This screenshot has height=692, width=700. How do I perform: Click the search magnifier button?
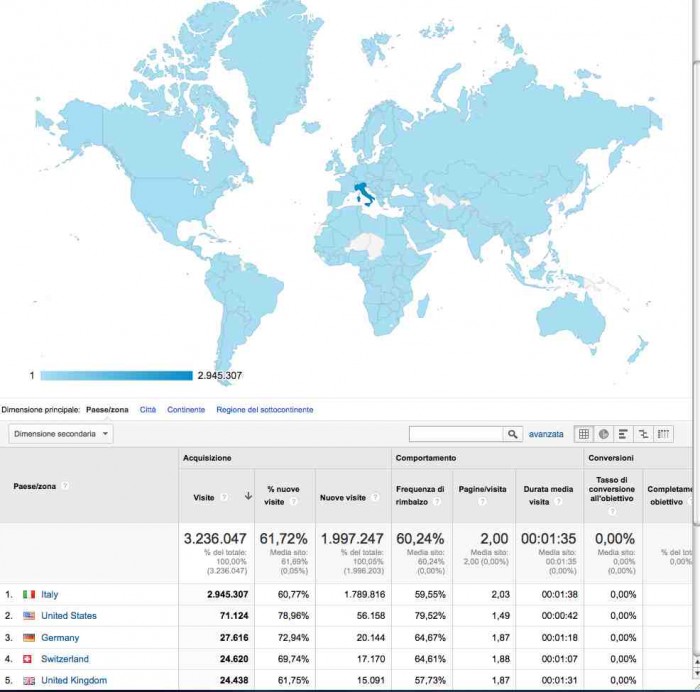pyautogui.click(x=513, y=434)
